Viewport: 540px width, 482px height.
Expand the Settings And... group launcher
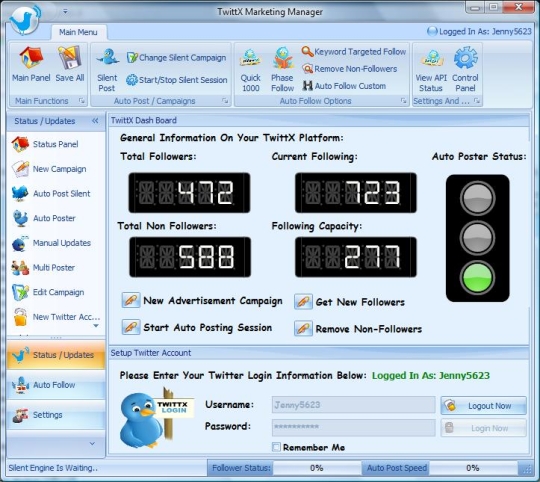pos(477,101)
